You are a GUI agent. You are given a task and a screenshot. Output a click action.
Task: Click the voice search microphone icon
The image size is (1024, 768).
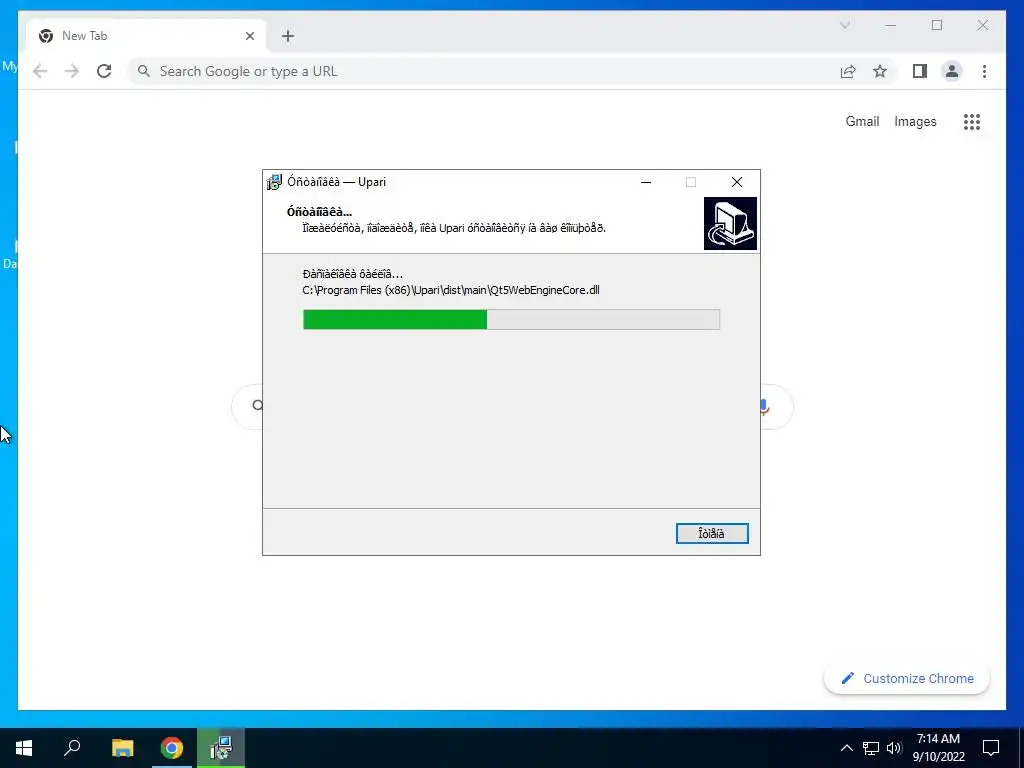(764, 407)
